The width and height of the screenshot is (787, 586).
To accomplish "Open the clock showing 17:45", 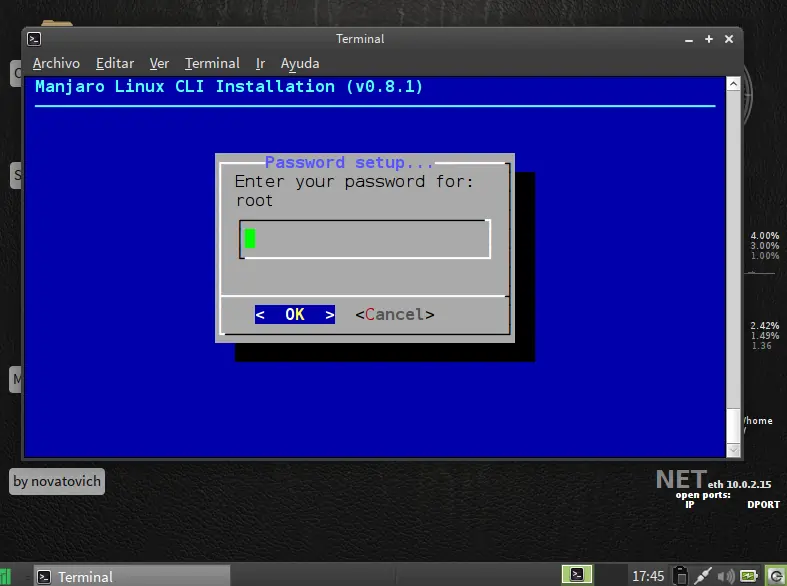I will 648,576.
